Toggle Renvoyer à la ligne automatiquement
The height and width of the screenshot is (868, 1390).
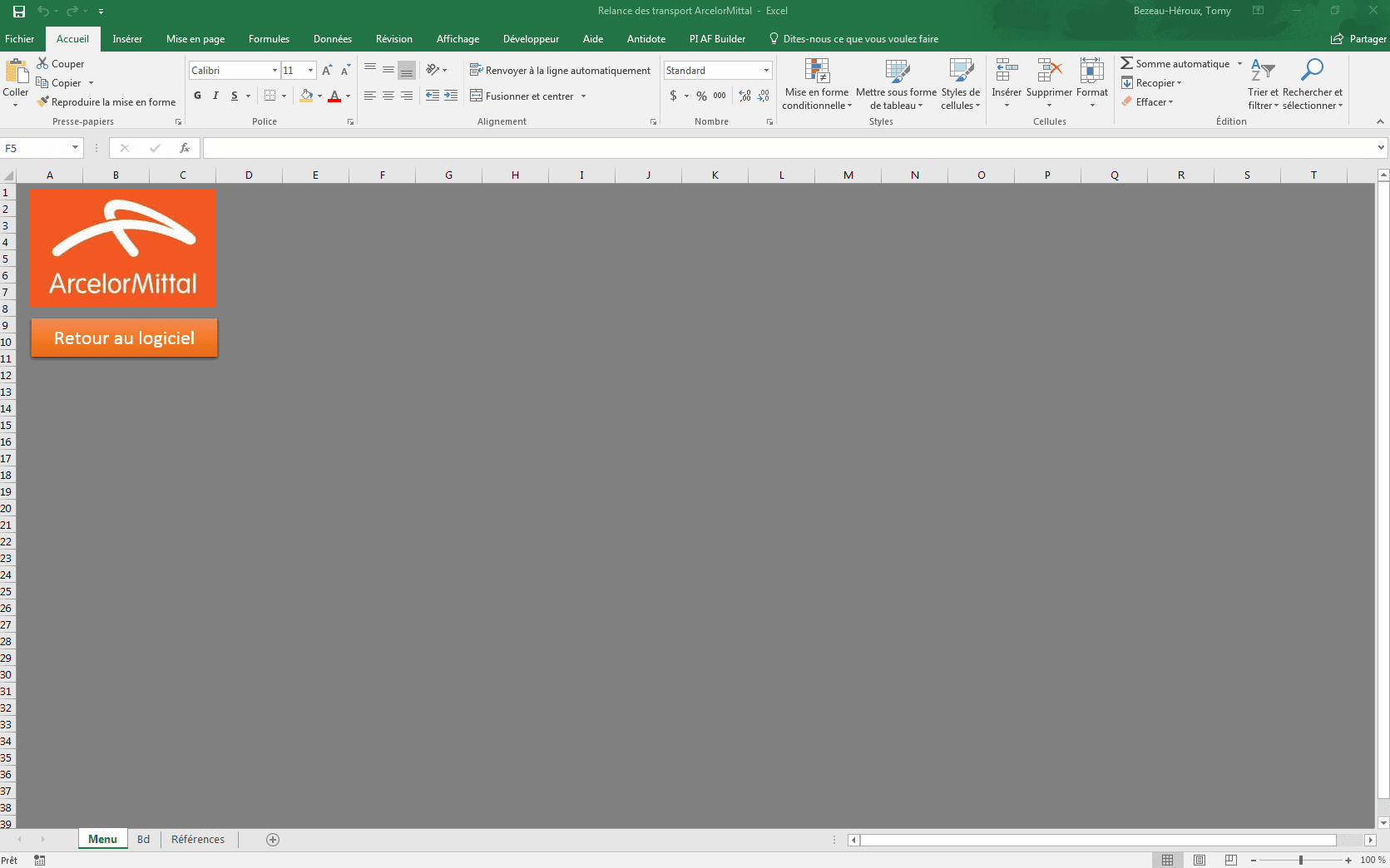560,70
